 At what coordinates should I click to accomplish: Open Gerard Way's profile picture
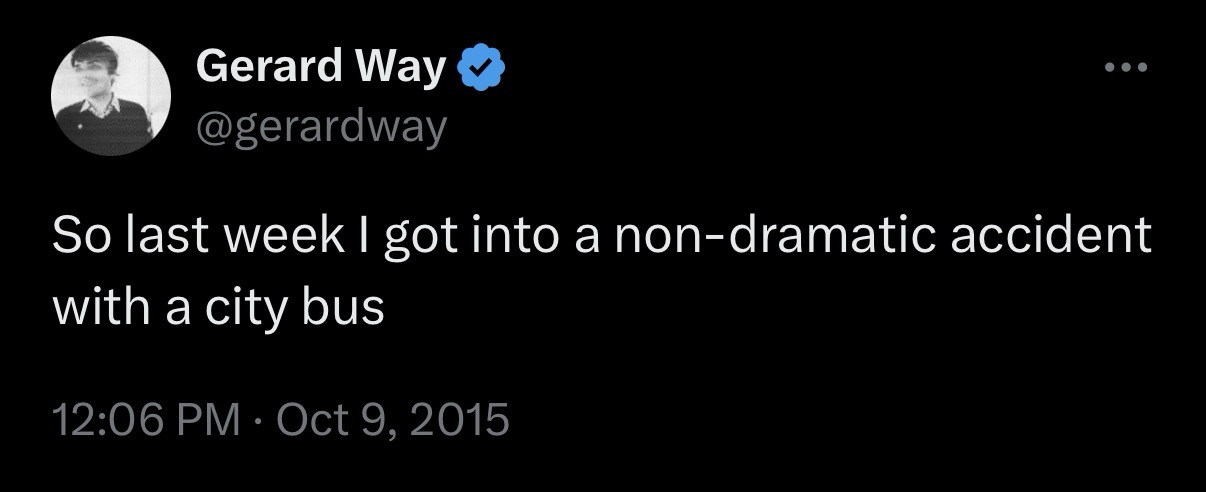[111, 96]
